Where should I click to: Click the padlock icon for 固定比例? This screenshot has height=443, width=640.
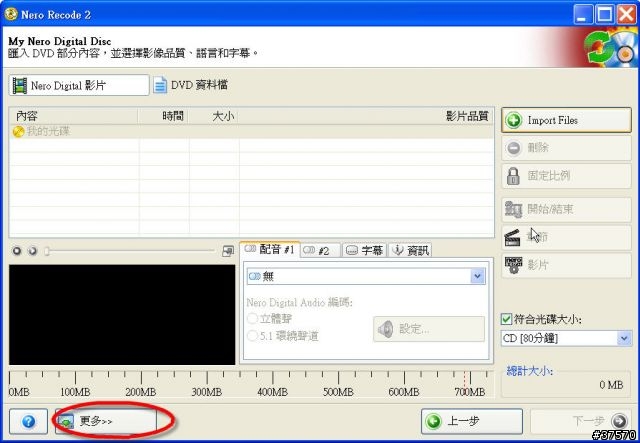513,176
